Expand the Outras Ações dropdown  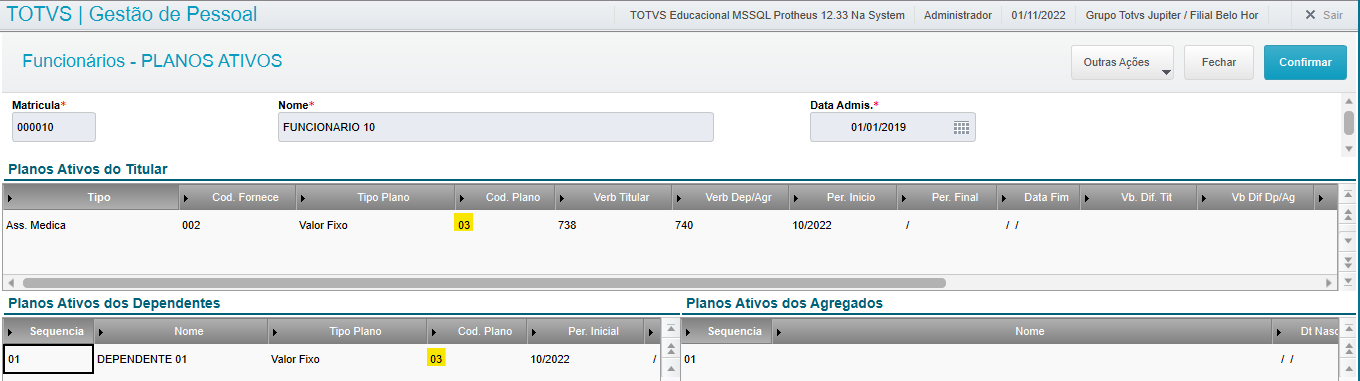pyautogui.click(x=1166, y=71)
